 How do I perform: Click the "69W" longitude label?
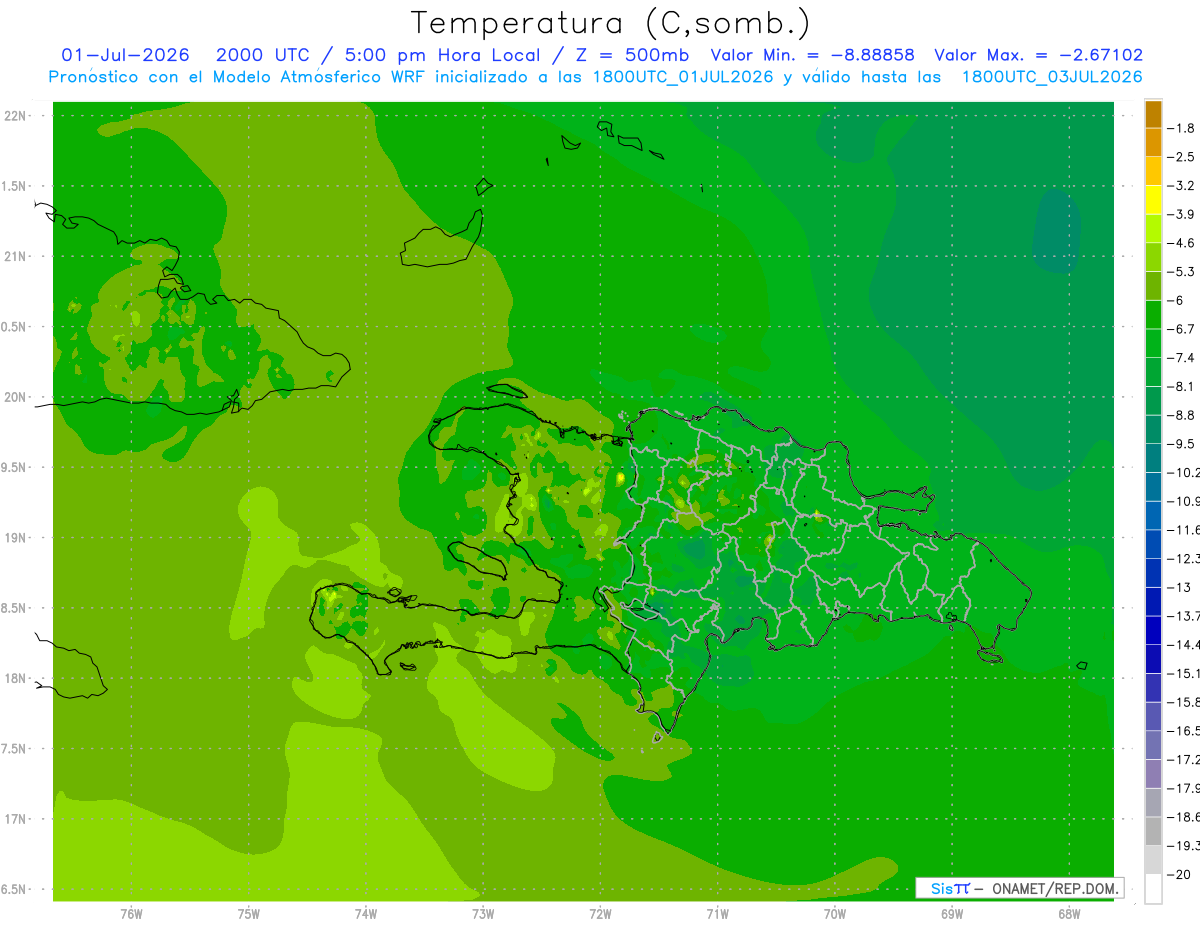[x=951, y=914]
